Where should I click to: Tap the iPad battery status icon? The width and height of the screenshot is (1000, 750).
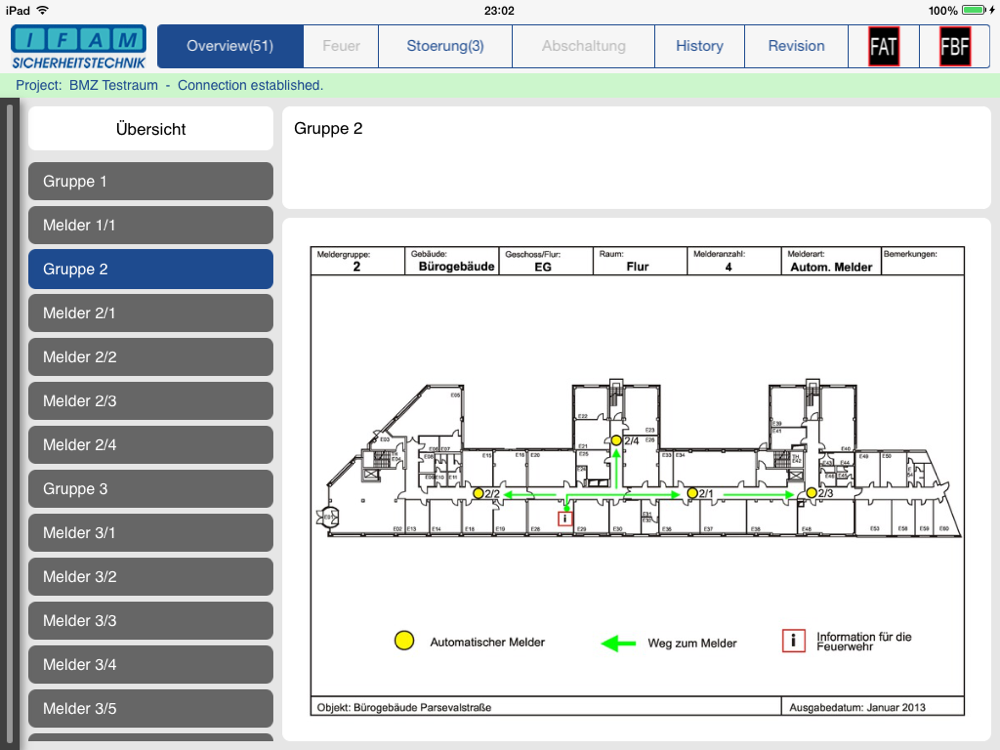[974, 10]
